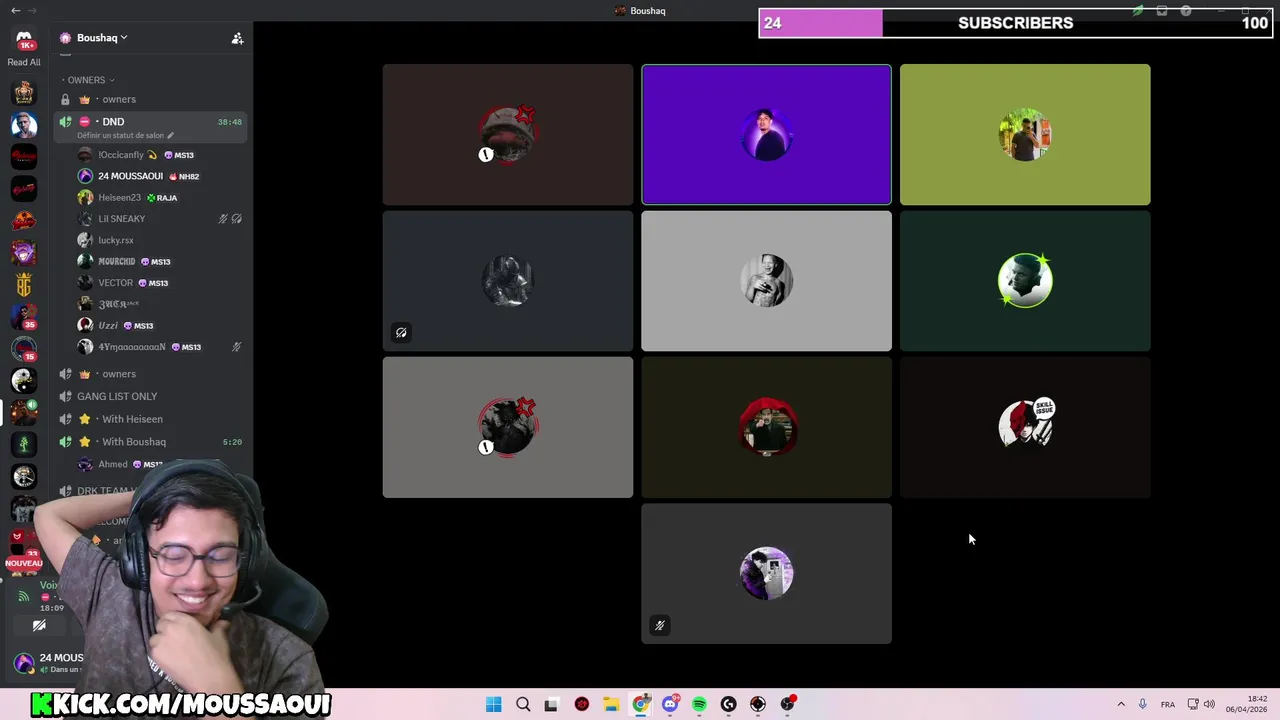
Task: Select user MOURCHID
Action: [x=116, y=261]
